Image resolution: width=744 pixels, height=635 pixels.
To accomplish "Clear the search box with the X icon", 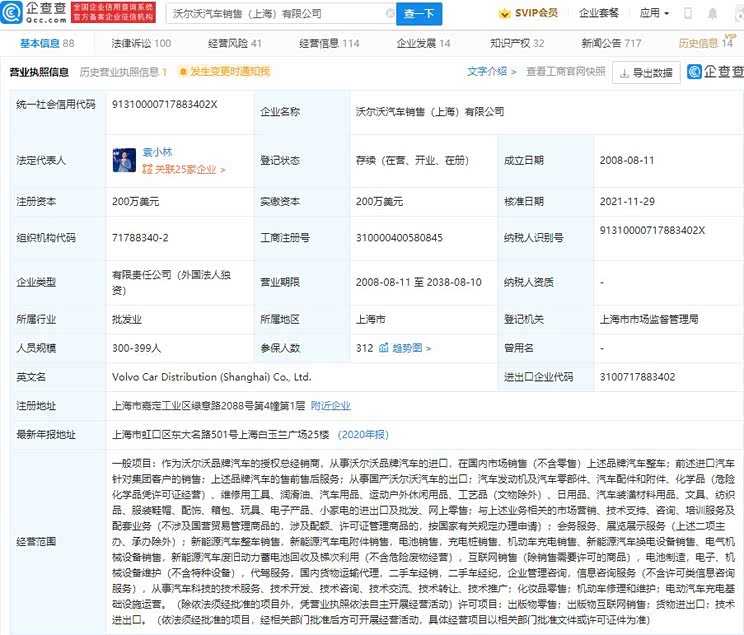I will point(390,13).
